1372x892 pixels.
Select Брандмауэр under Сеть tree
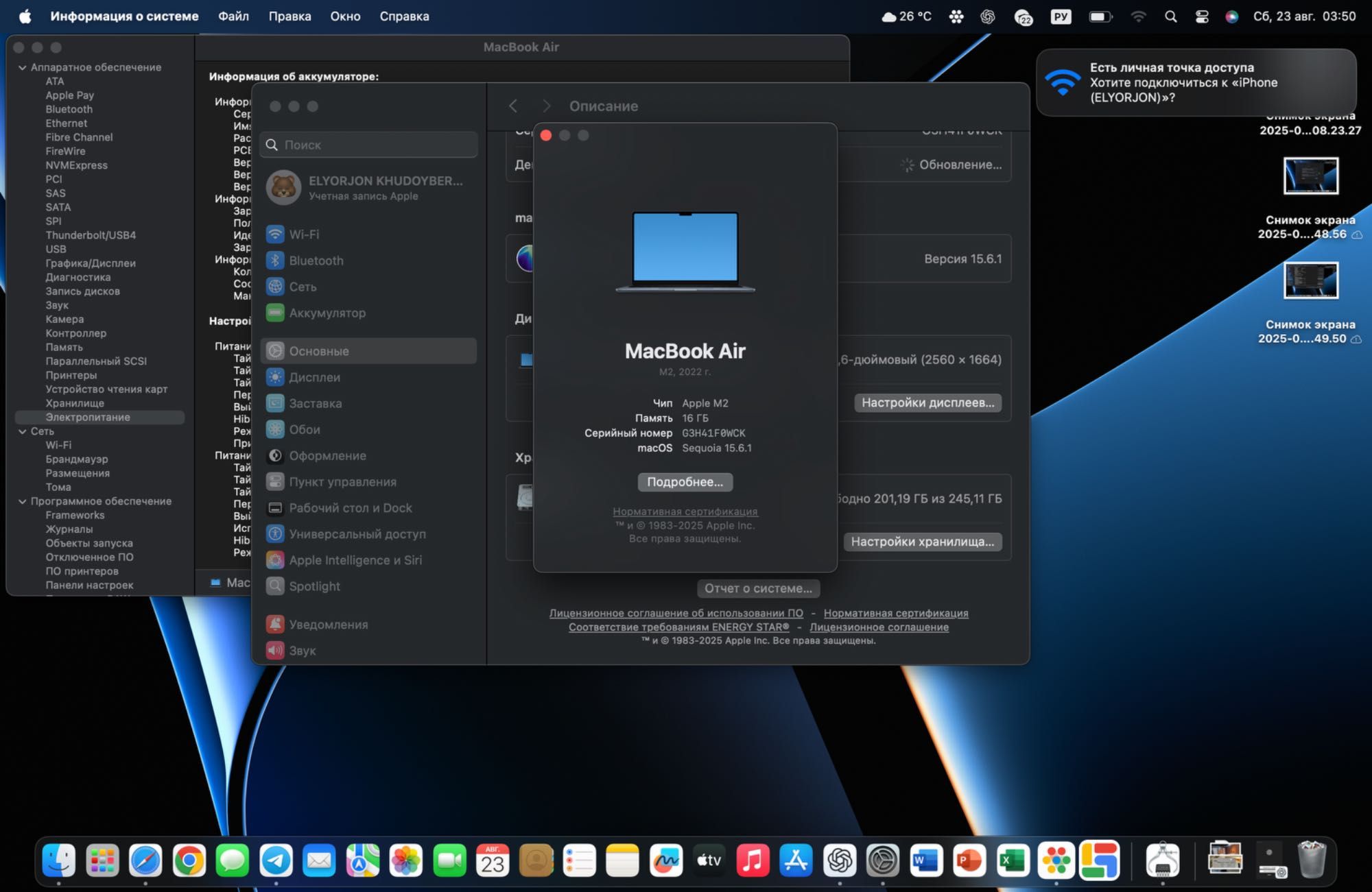pos(77,459)
